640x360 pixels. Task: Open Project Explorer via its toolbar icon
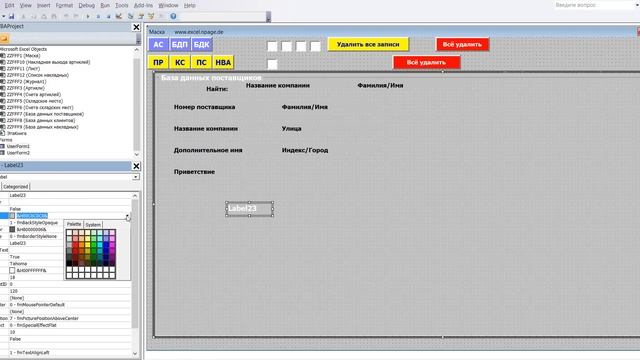pyautogui.click(x=131, y=16)
